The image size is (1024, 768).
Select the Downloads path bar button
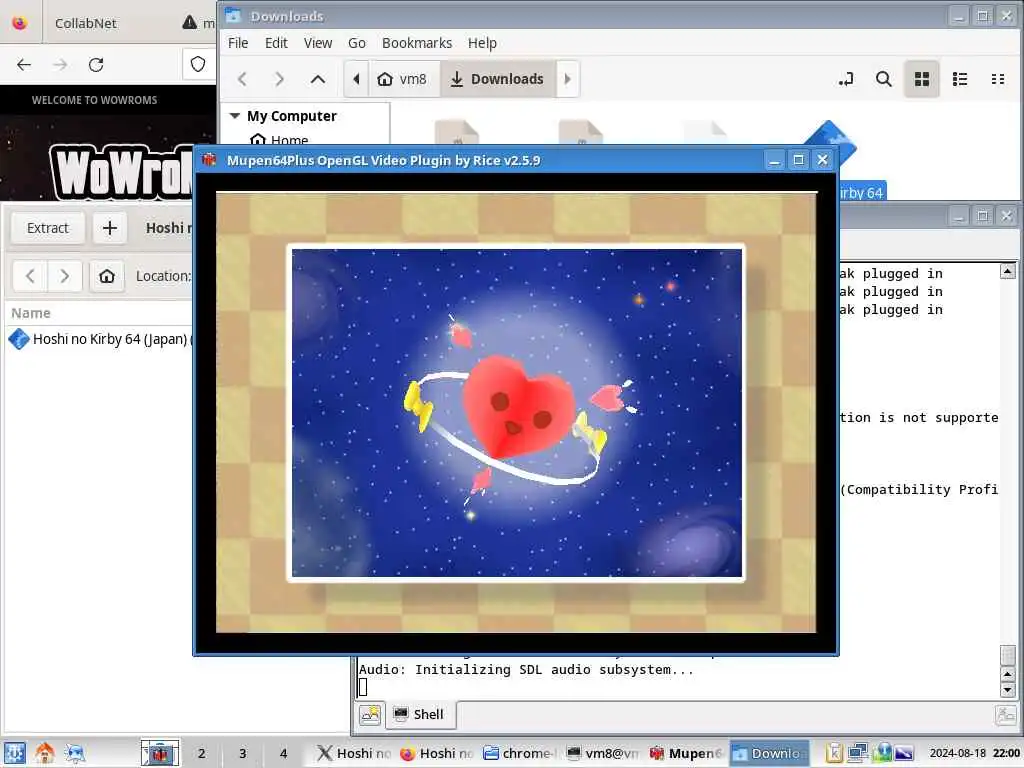pos(498,79)
